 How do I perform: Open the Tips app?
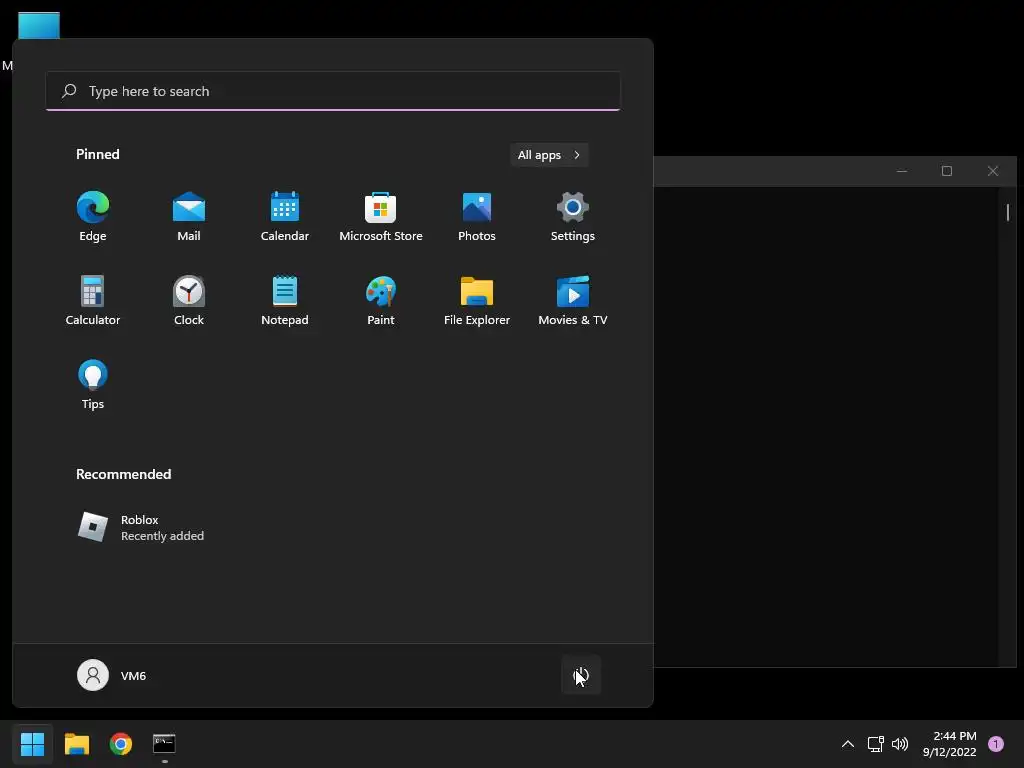[93, 385]
